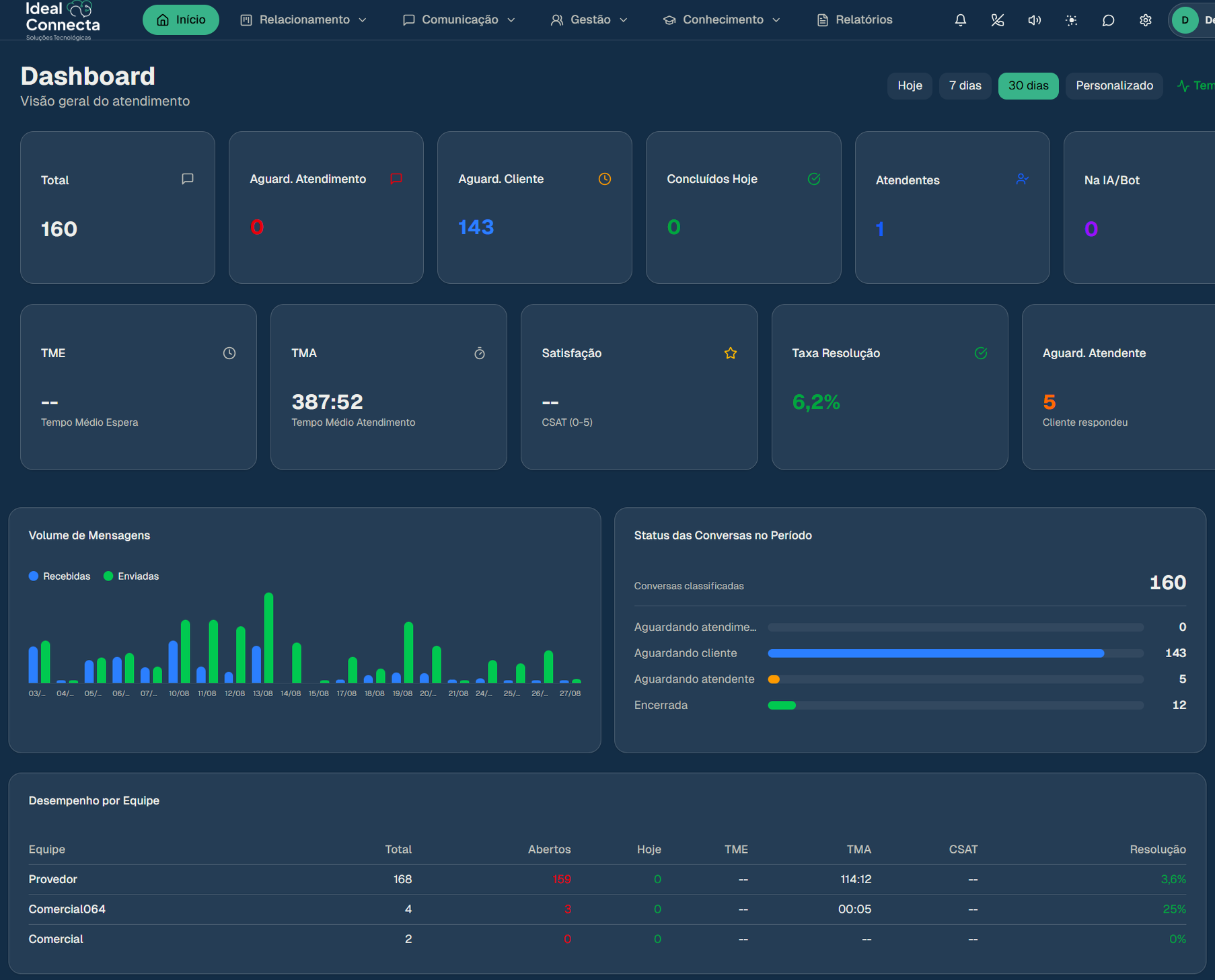Select the Hoje period filter
This screenshot has width=1215, height=980.
(910, 86)
